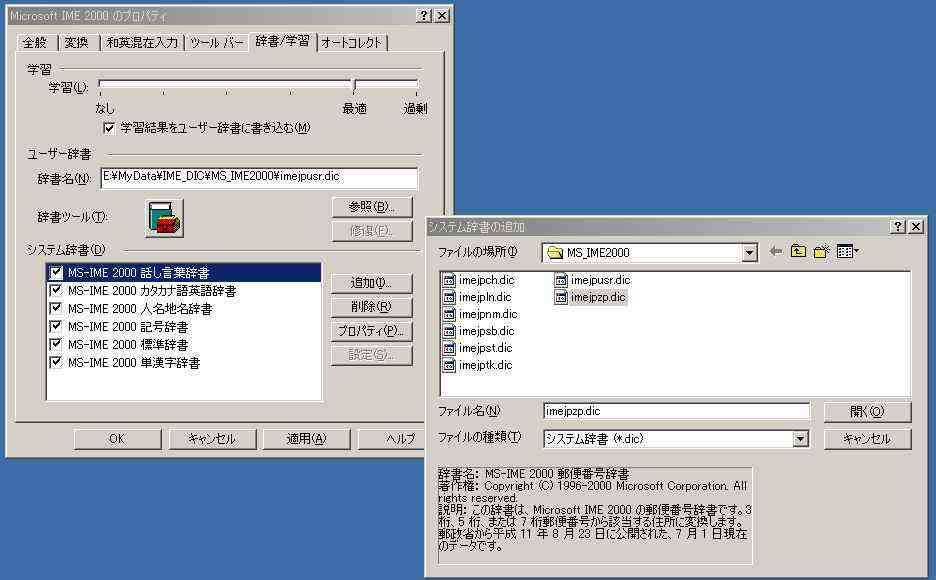Select the 辞書/学習 tab

tap(282, 41)
